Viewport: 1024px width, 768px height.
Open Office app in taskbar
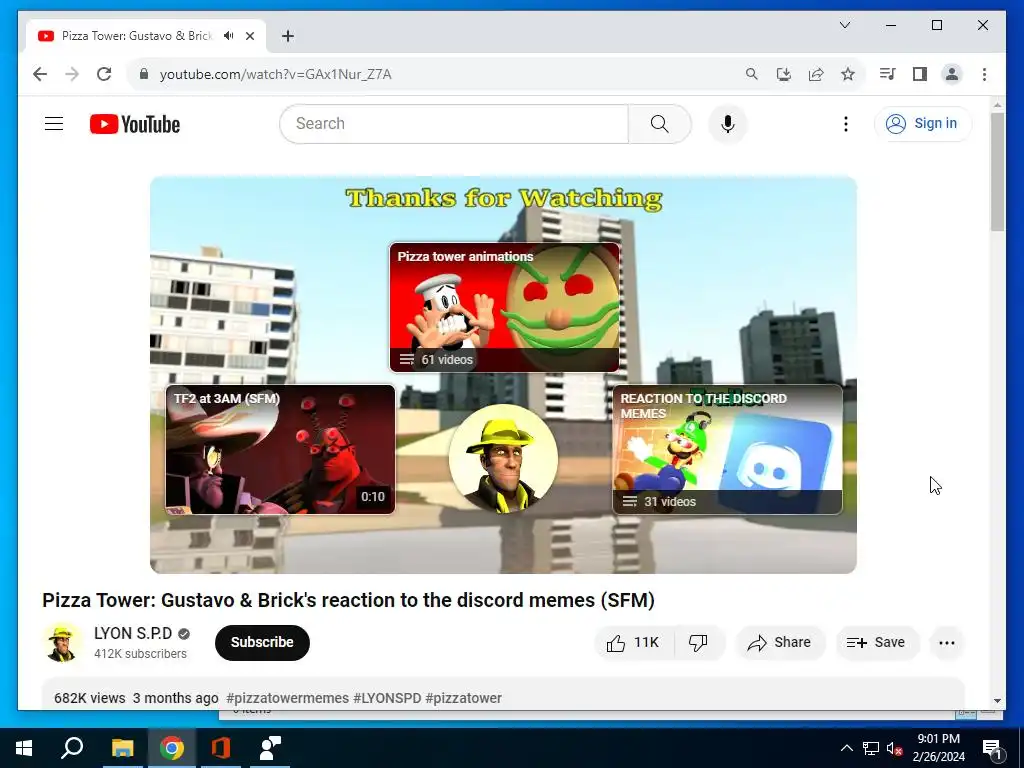coord(221,748)
